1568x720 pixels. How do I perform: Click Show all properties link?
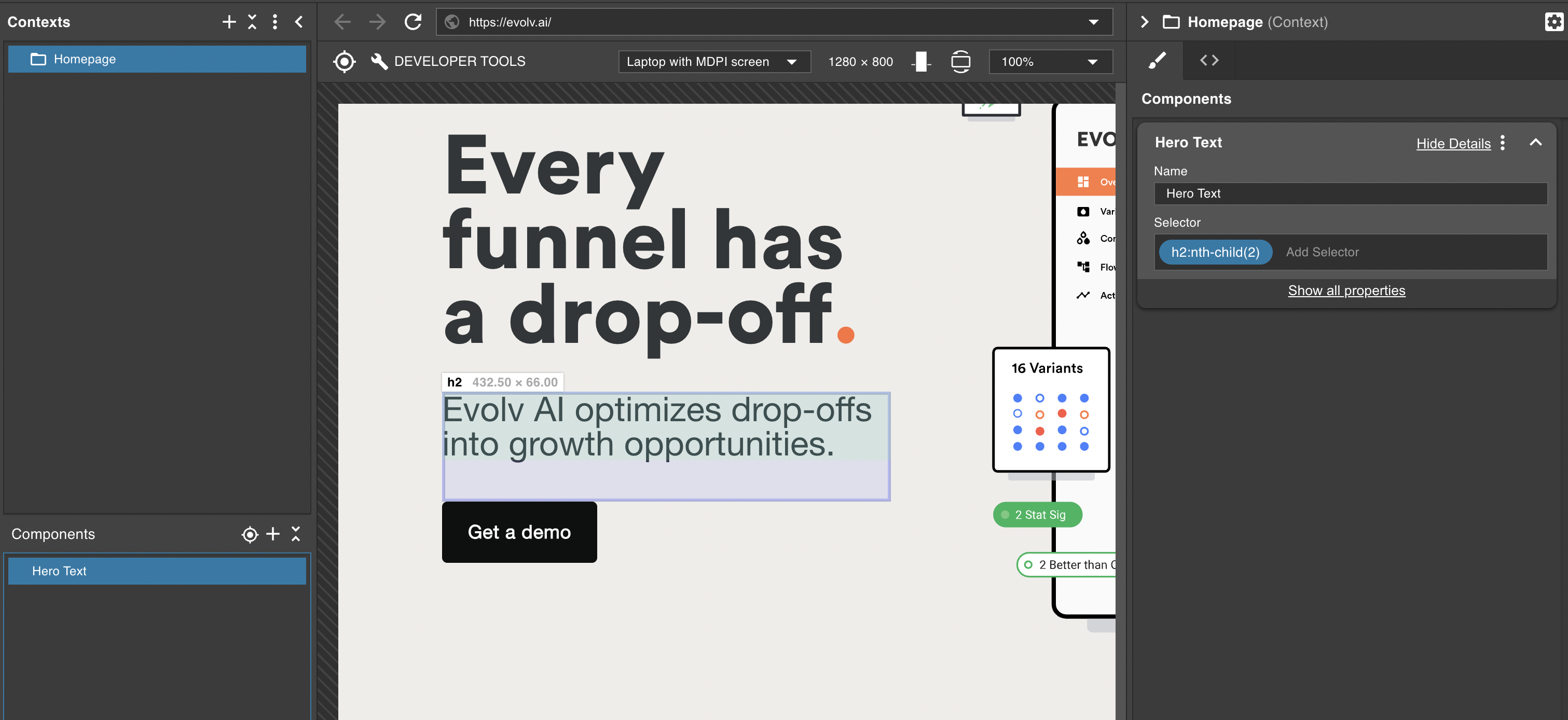click(1346, 290)
